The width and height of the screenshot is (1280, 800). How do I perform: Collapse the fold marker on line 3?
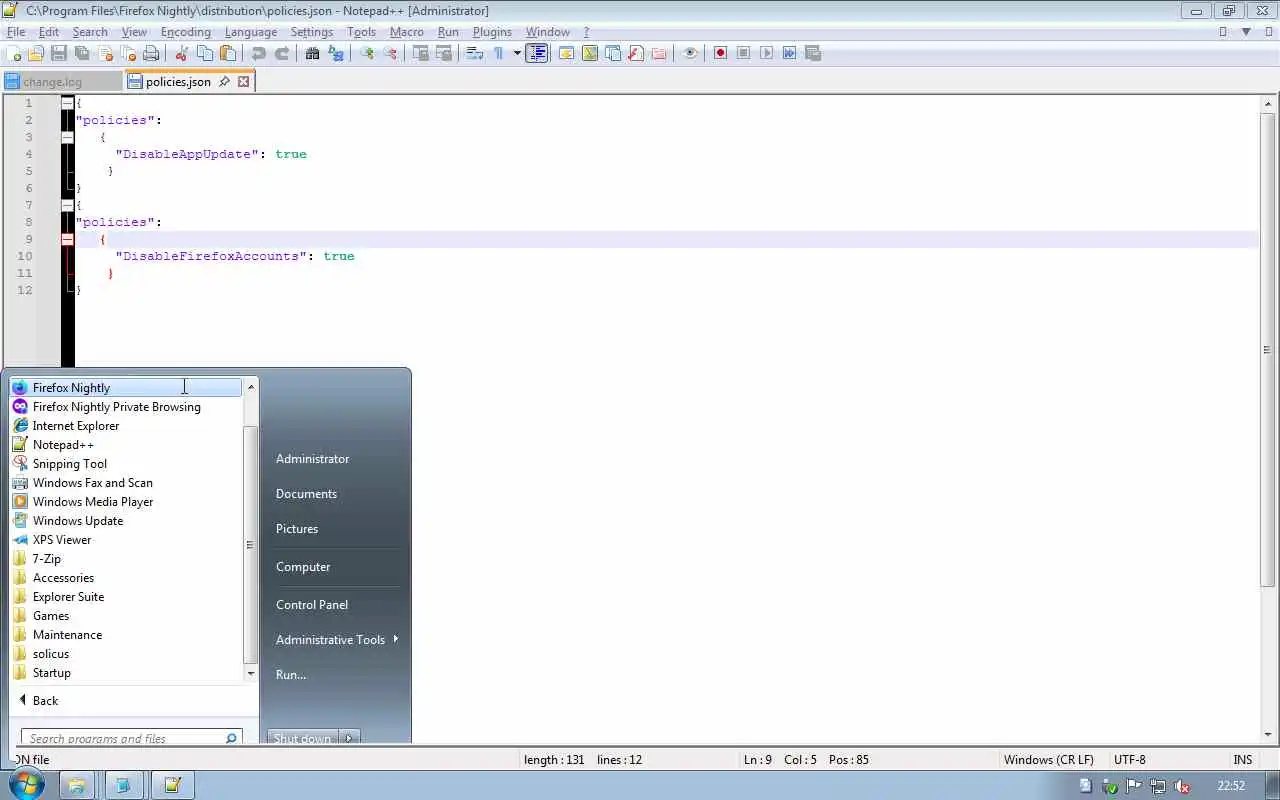click(67, 137)
